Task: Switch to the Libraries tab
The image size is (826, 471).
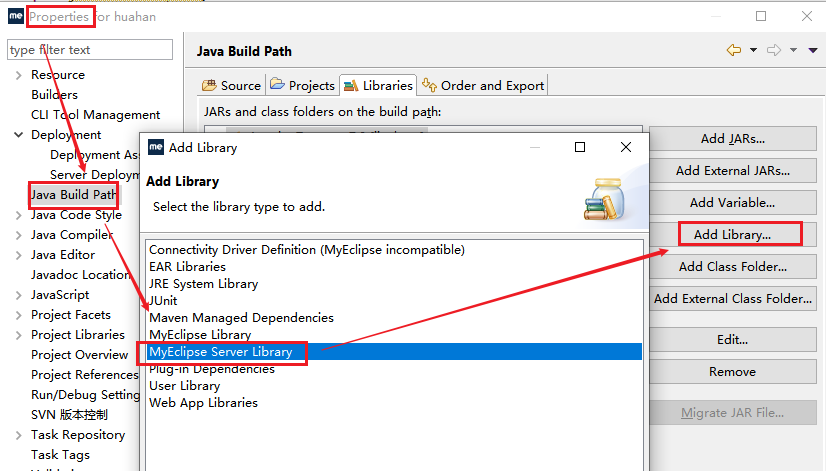Action: pyautogui.click(x=378, y=85)
